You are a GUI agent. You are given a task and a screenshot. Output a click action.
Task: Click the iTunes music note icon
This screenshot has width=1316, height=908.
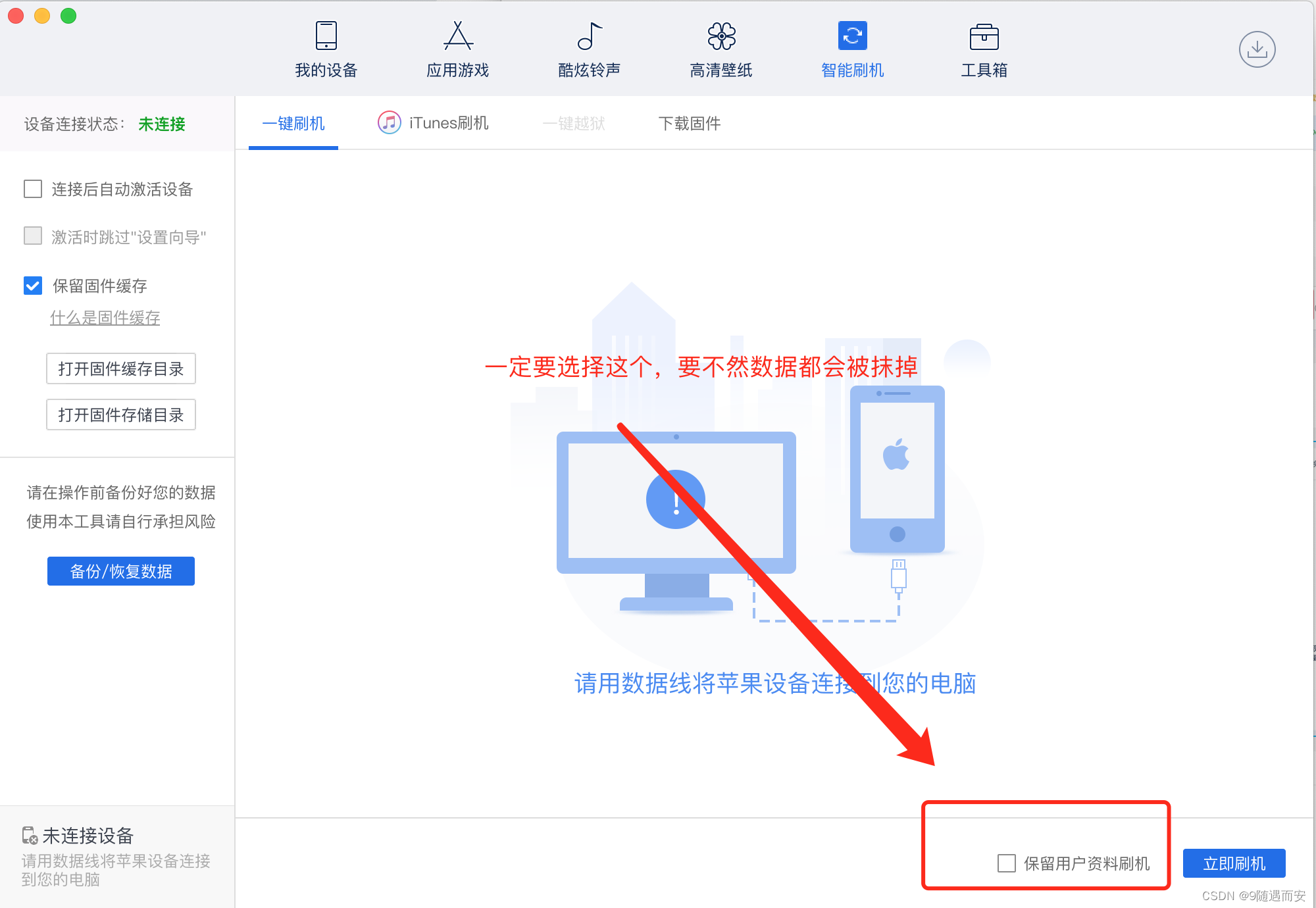[x=389, y=123]
